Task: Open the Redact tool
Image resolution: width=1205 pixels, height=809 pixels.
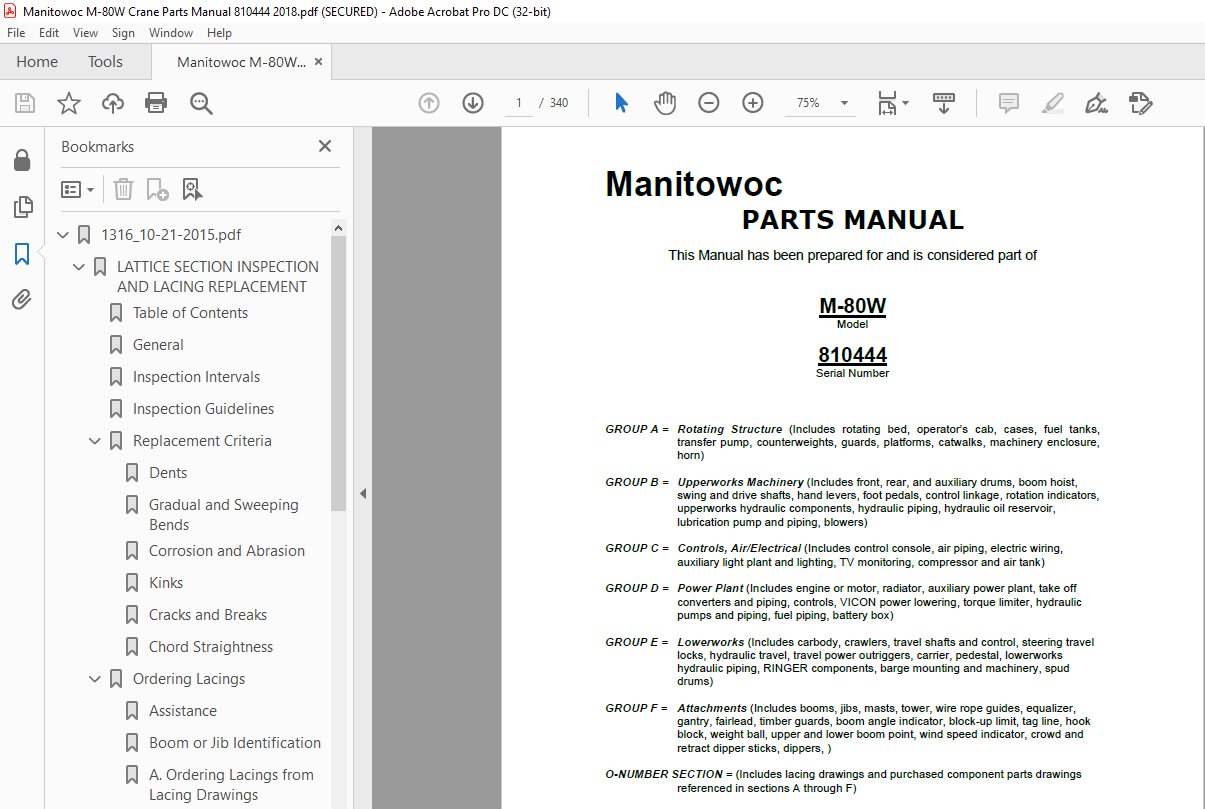Action: 1140,103
